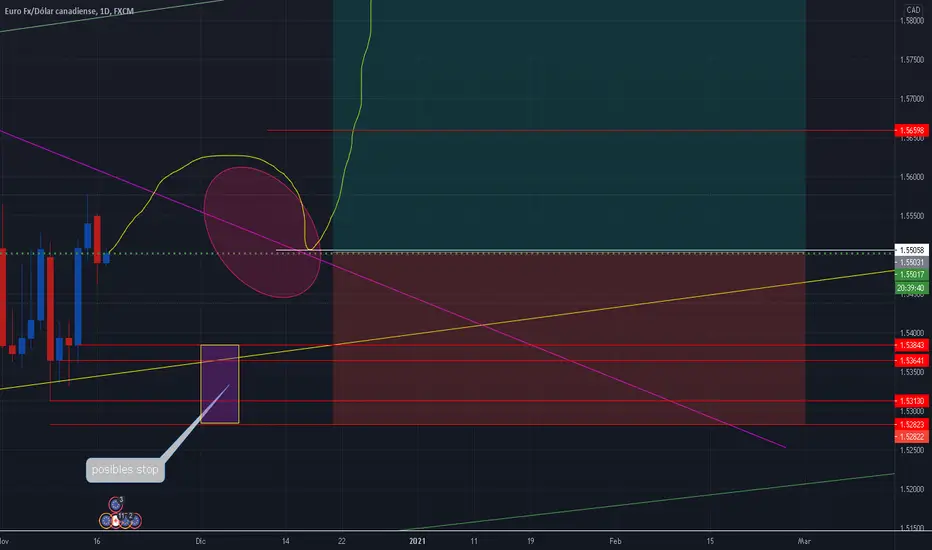Image resolution: width=932 pixels, height=550 pixels.
Task: Click the 1.54000 price scale value
Action: point(912,333)
